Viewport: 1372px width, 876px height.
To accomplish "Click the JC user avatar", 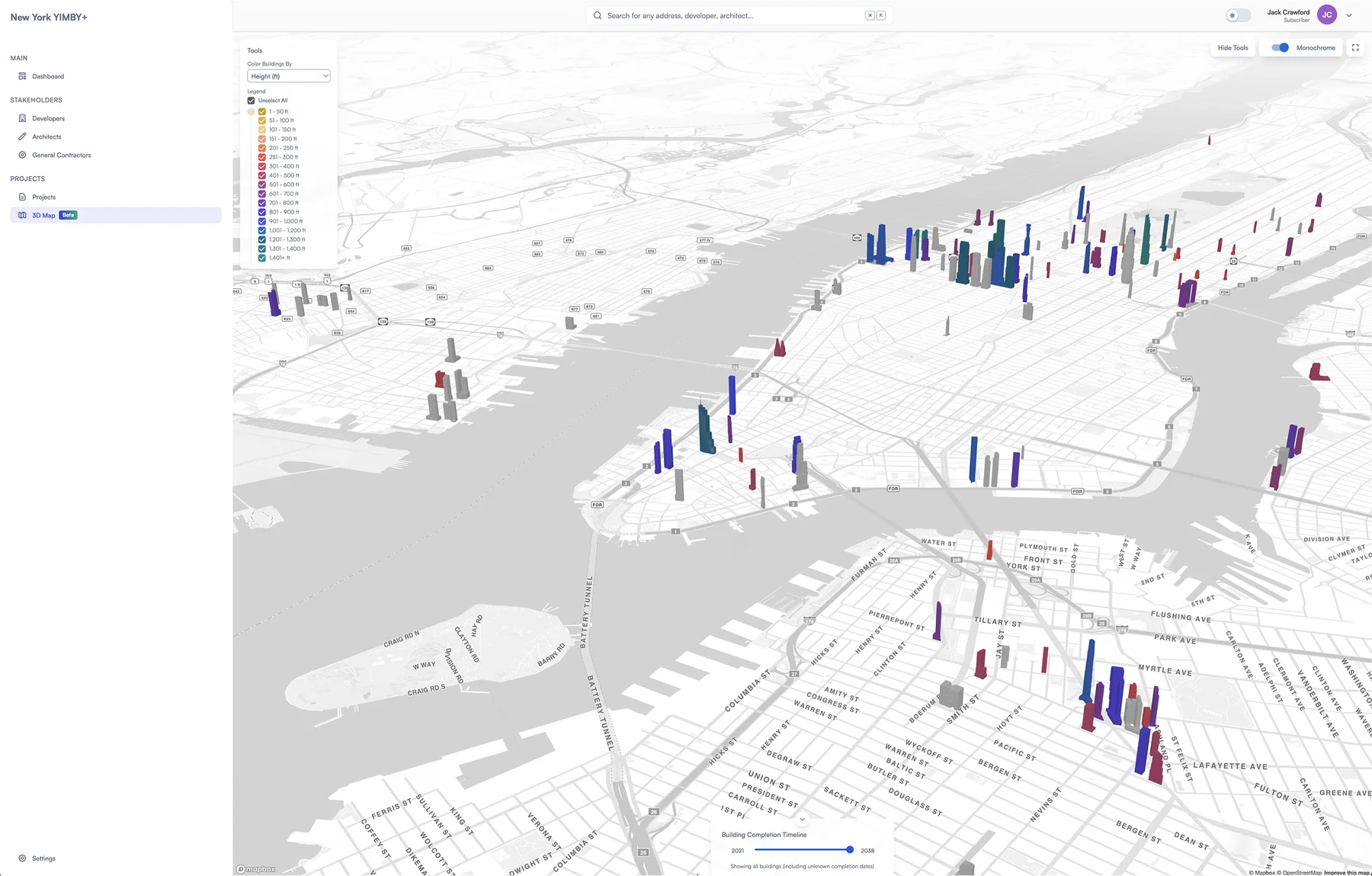I will [x=1327, y=15].
